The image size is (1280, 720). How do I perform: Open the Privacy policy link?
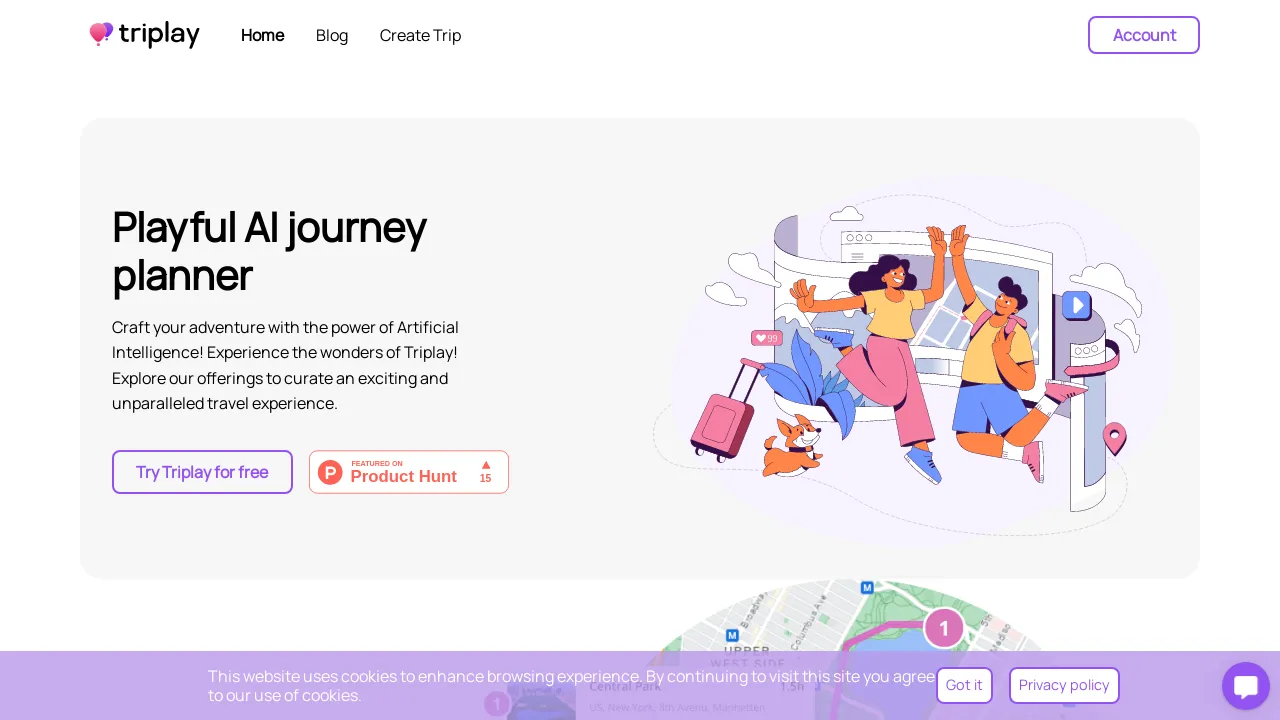[x=1064, y=685]
